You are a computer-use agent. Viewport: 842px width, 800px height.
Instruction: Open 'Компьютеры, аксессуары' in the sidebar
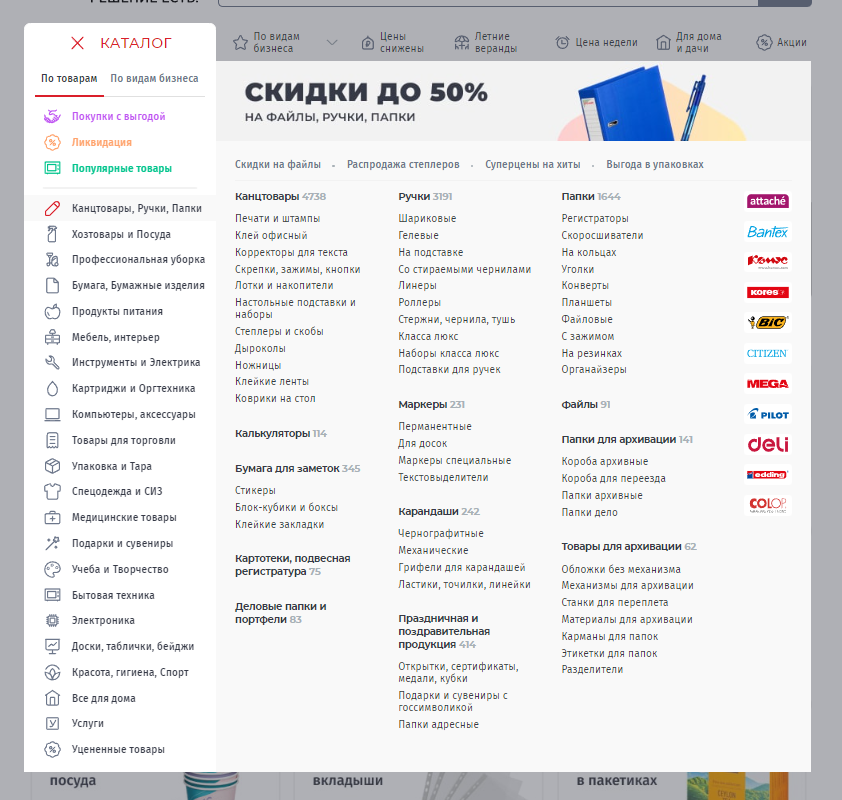tap(133, 414)
